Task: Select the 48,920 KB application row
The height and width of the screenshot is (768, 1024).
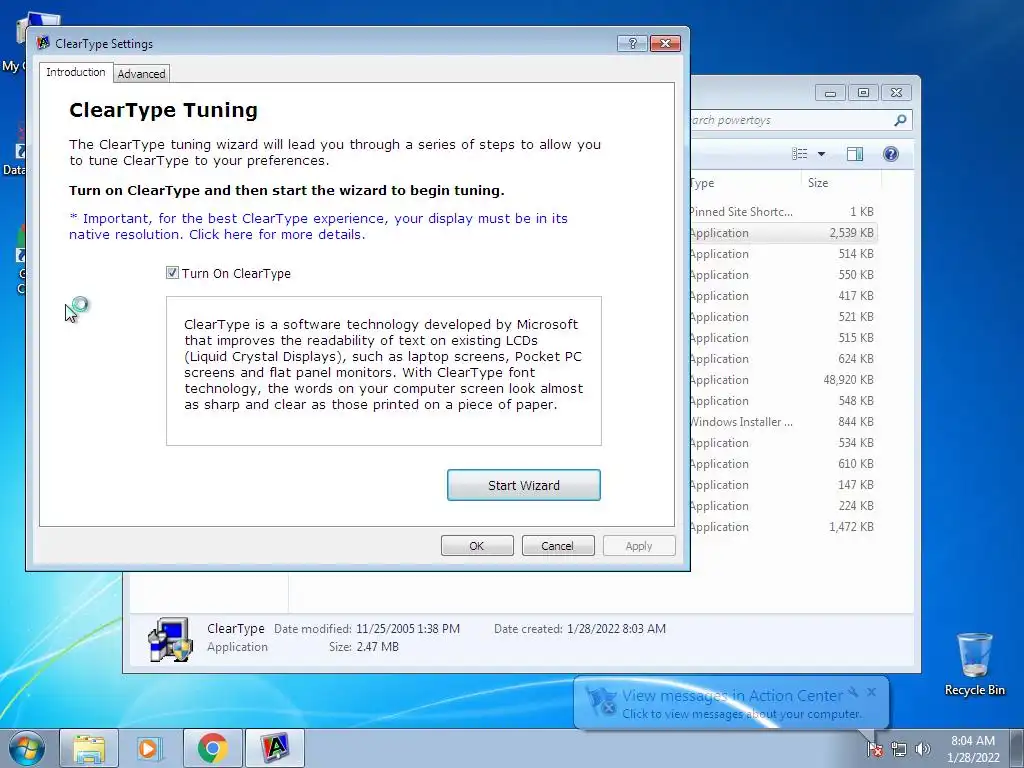Action: [x=782, y=380]
